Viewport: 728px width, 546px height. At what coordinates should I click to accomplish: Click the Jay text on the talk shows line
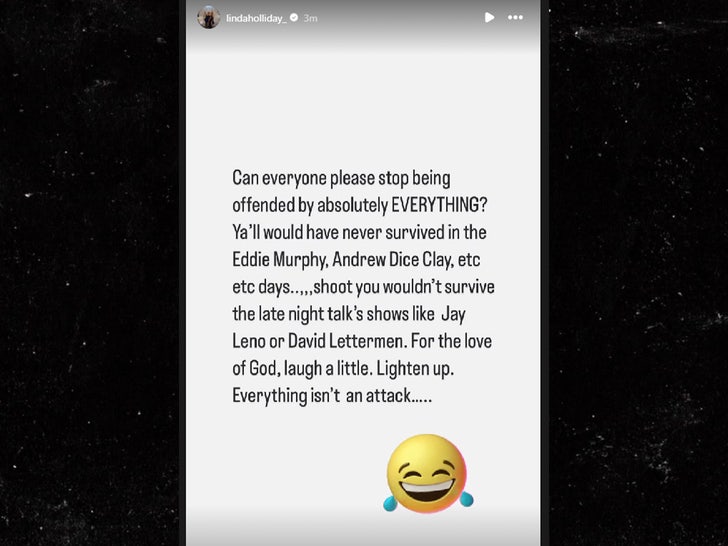[453, 314]
